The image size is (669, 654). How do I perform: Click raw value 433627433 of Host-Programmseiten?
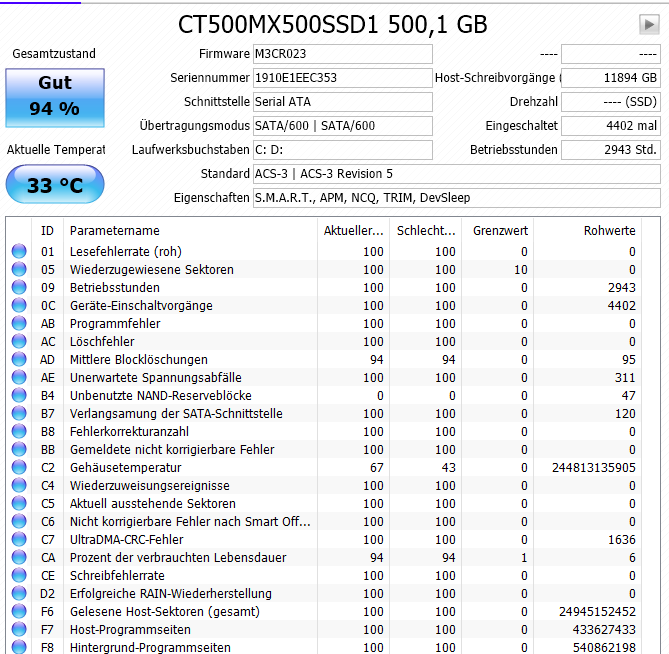click(x=604, y=629)
